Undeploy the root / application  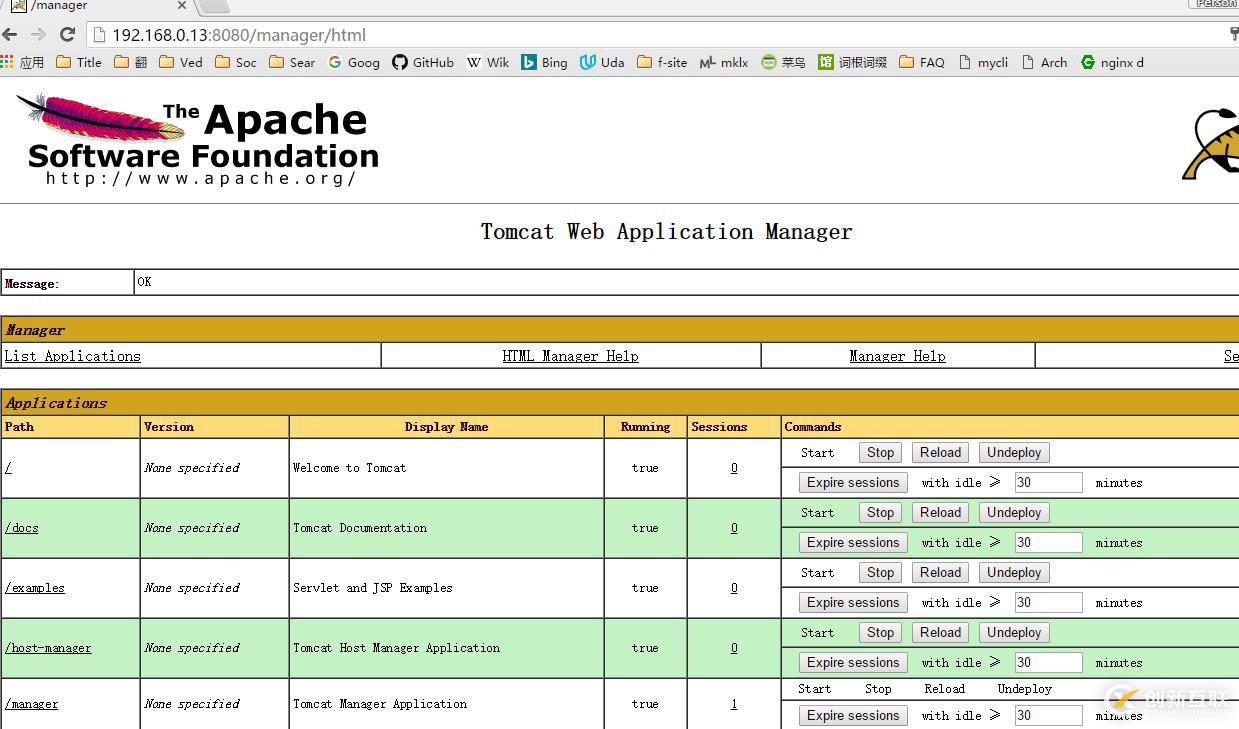pos(1014,453)
